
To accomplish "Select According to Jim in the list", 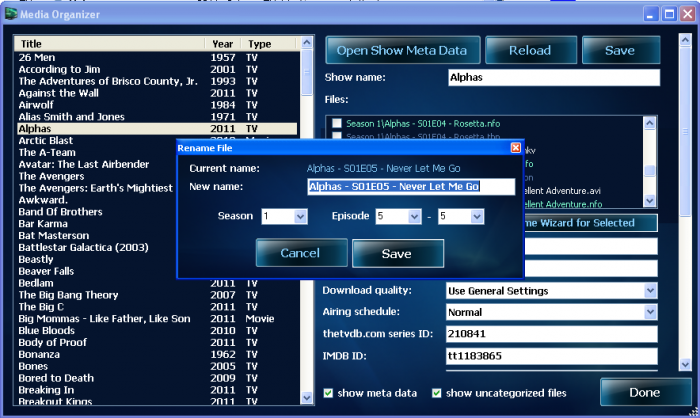I will [157, 69].
